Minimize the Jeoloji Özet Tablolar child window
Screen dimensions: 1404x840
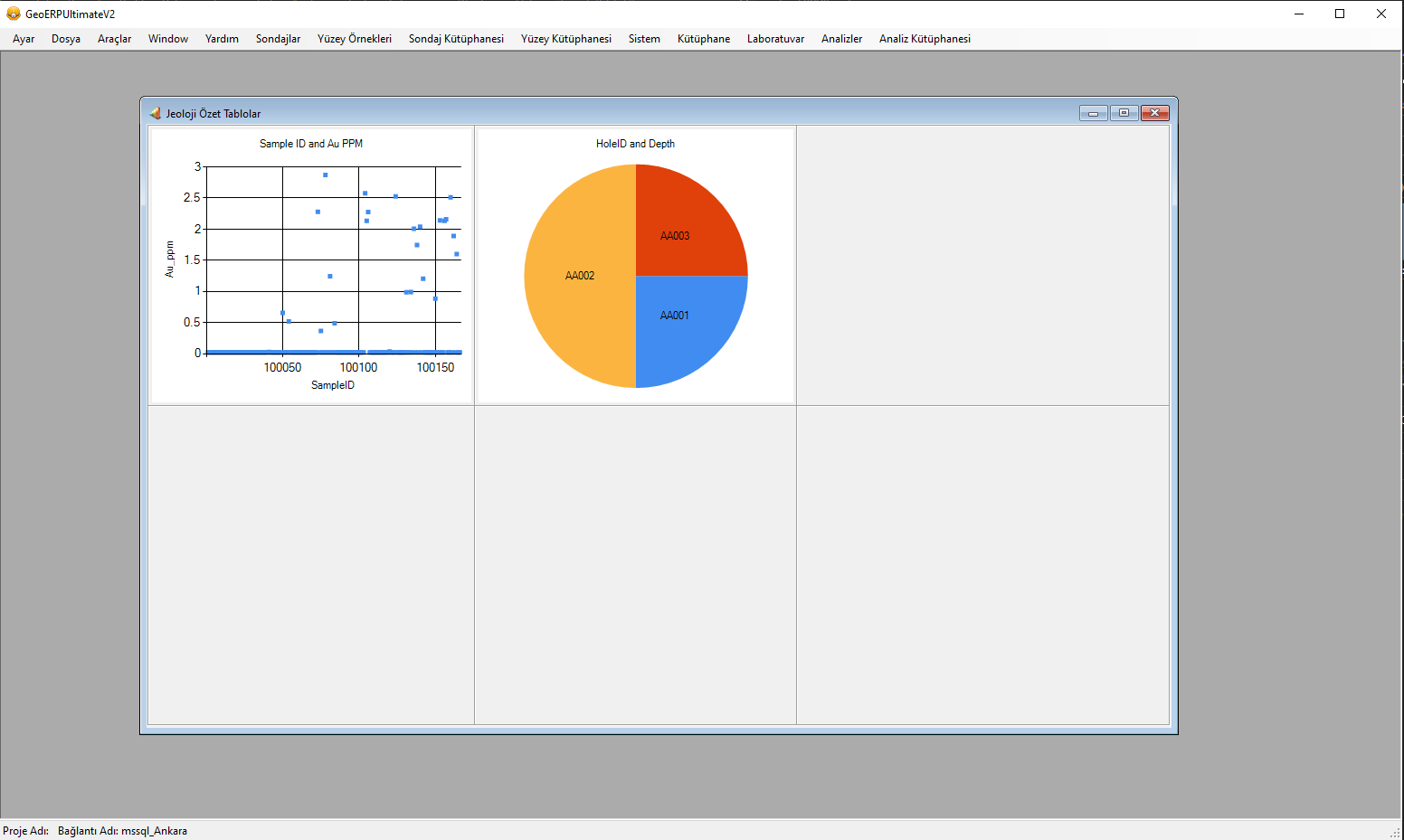pyautogui.click(x=1093, y=113)
